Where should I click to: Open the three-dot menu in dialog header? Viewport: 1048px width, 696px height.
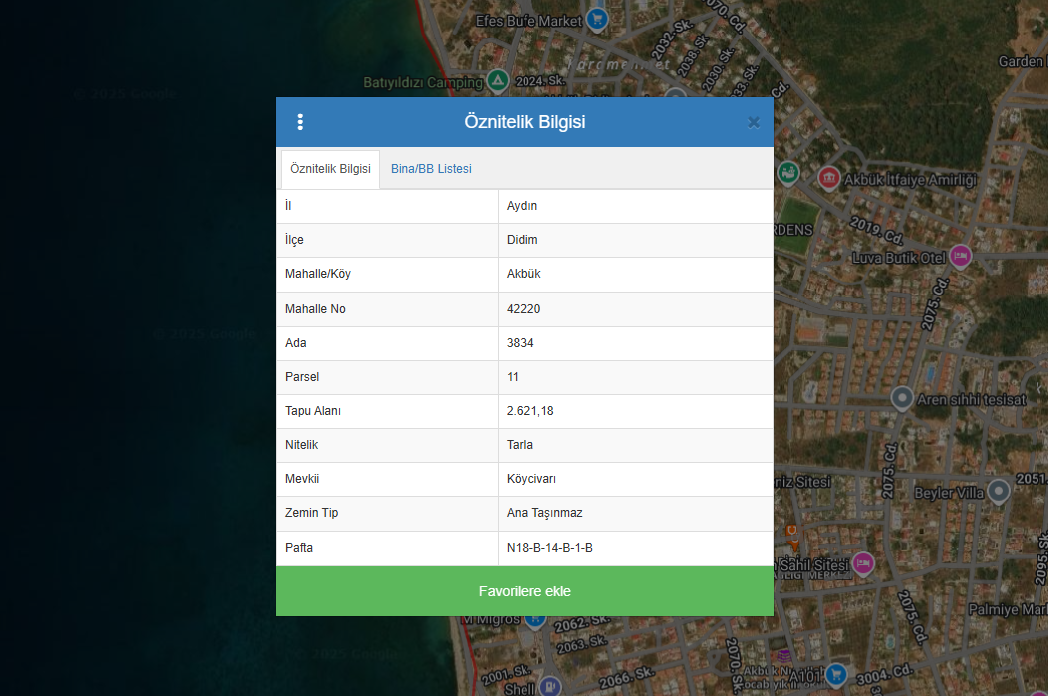coord(300,122)
